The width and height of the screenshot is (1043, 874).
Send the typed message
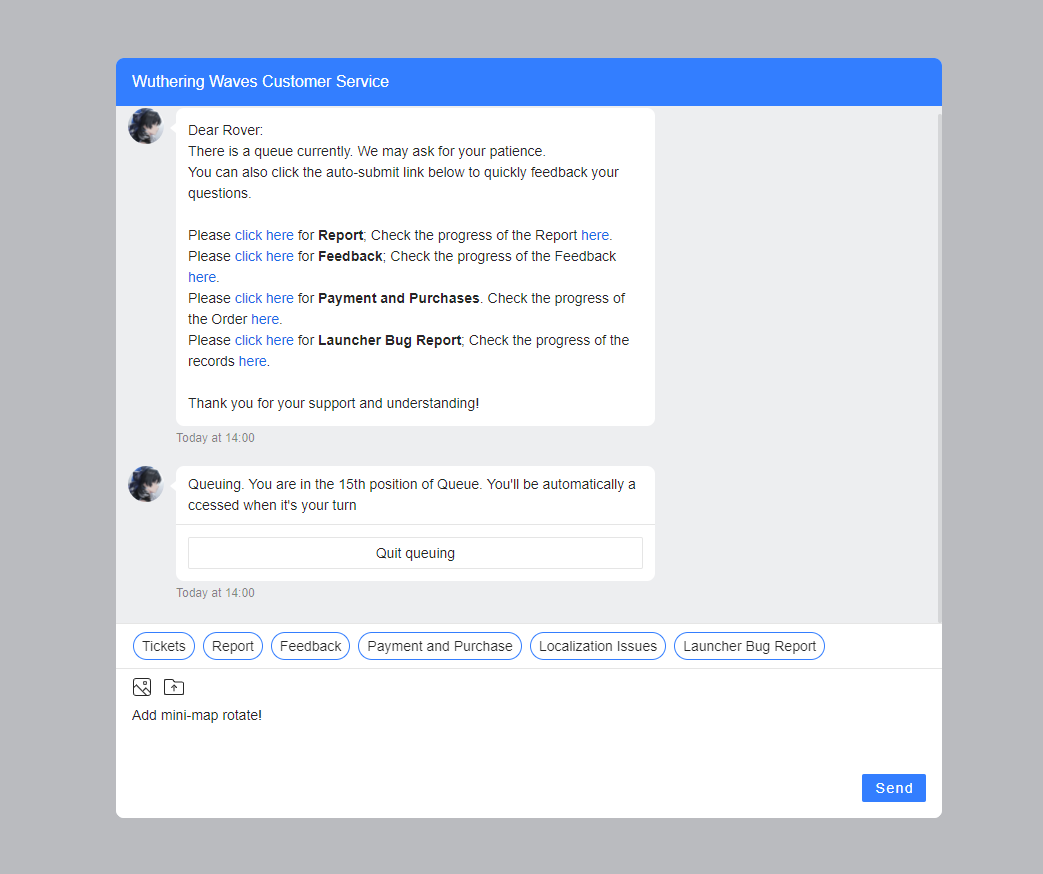893,788
